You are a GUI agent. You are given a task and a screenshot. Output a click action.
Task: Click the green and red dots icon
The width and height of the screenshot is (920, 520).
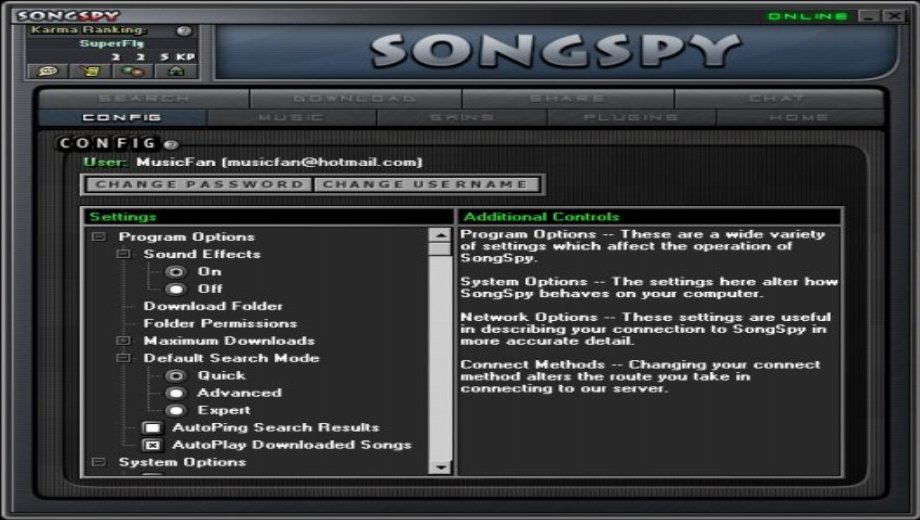click(133, 71)
